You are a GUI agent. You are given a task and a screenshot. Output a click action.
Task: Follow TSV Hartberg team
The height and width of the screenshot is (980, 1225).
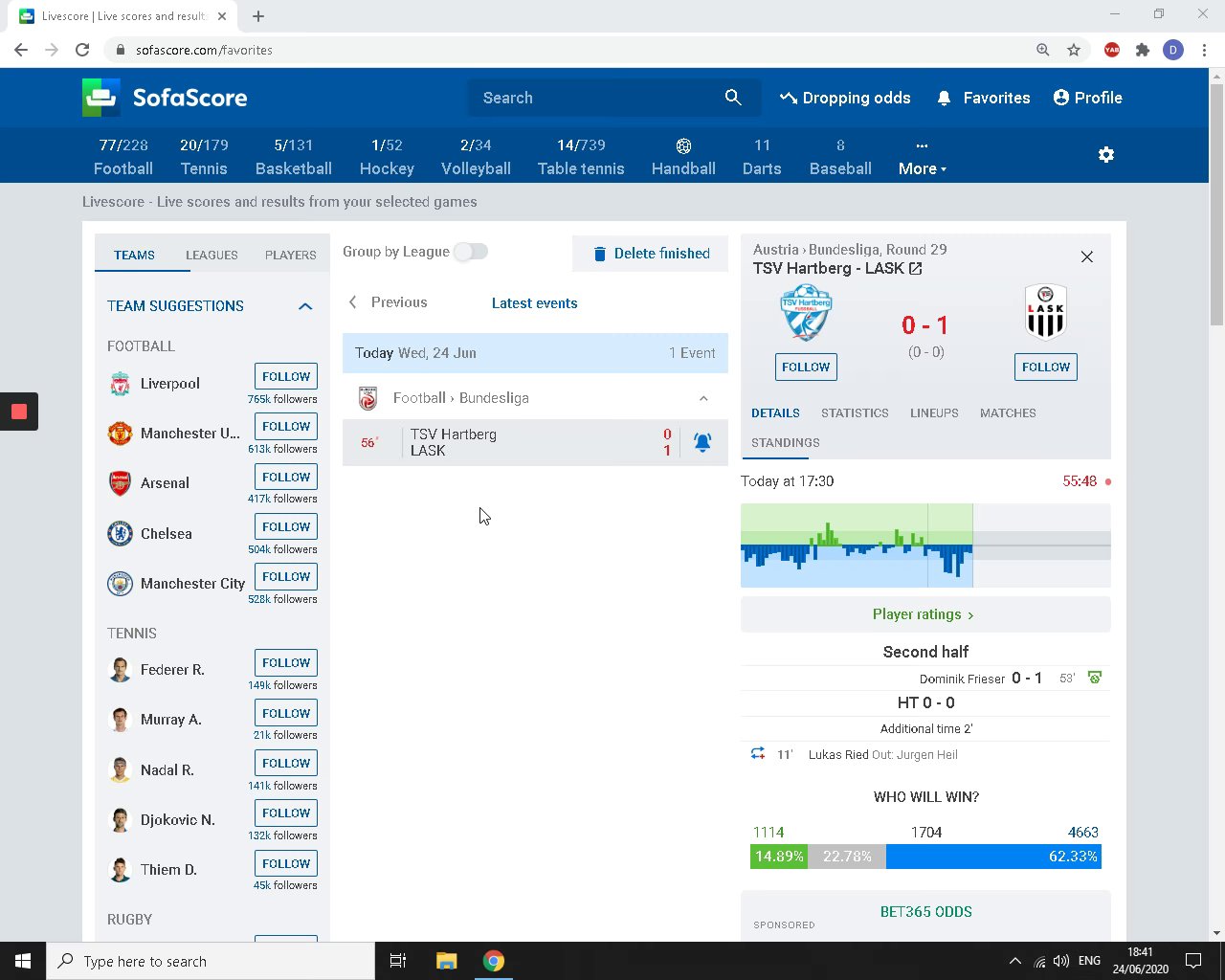point(806,367)
